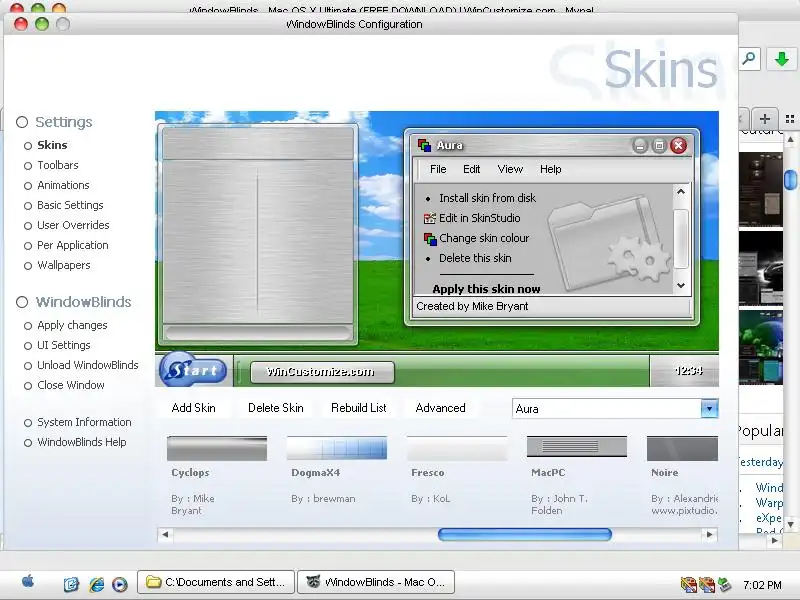Click the Delete Skin button
Screen dimensions: 800x600
pos(276,408)
